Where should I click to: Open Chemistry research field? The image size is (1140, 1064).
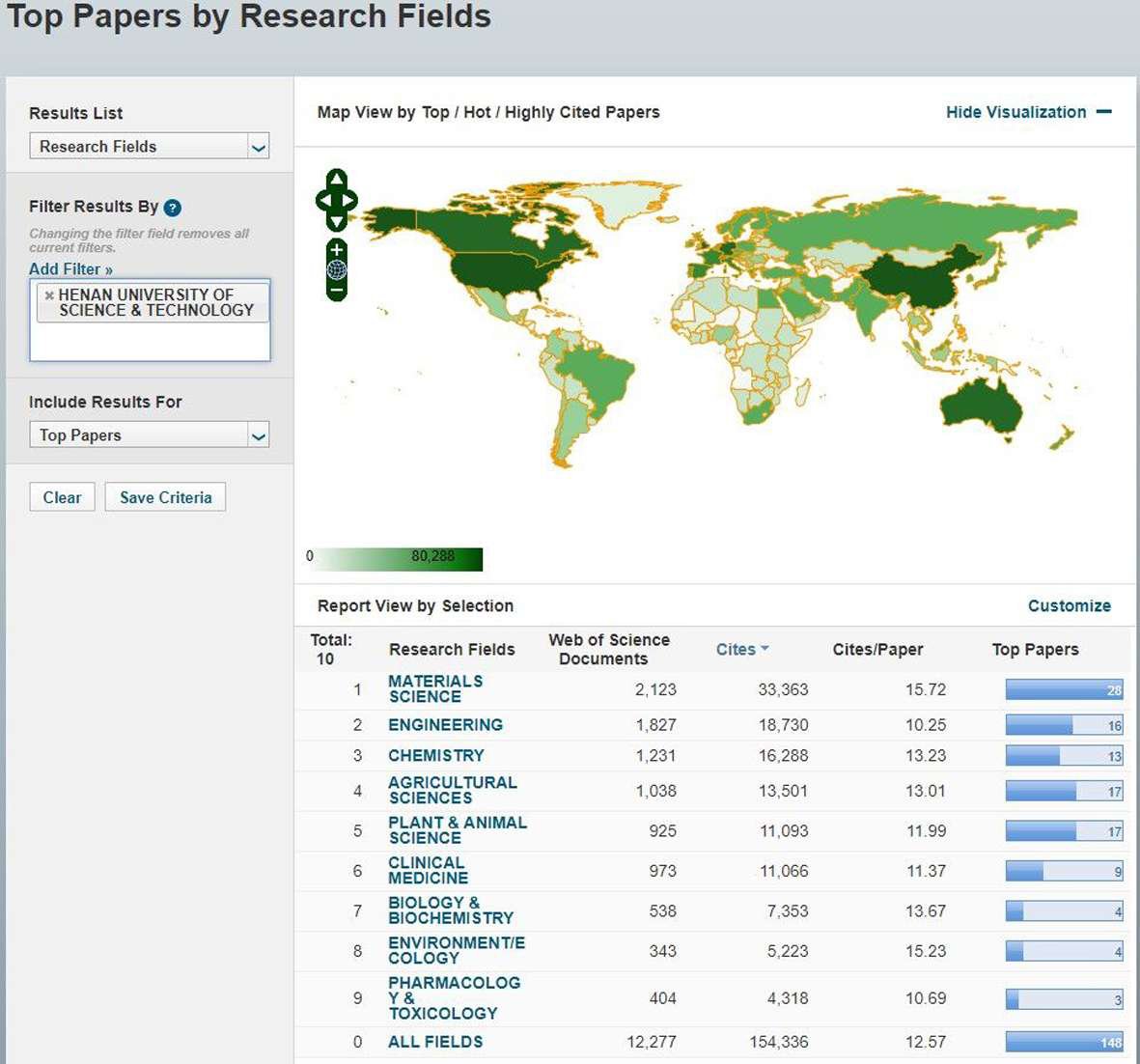[x=436, y=756]
